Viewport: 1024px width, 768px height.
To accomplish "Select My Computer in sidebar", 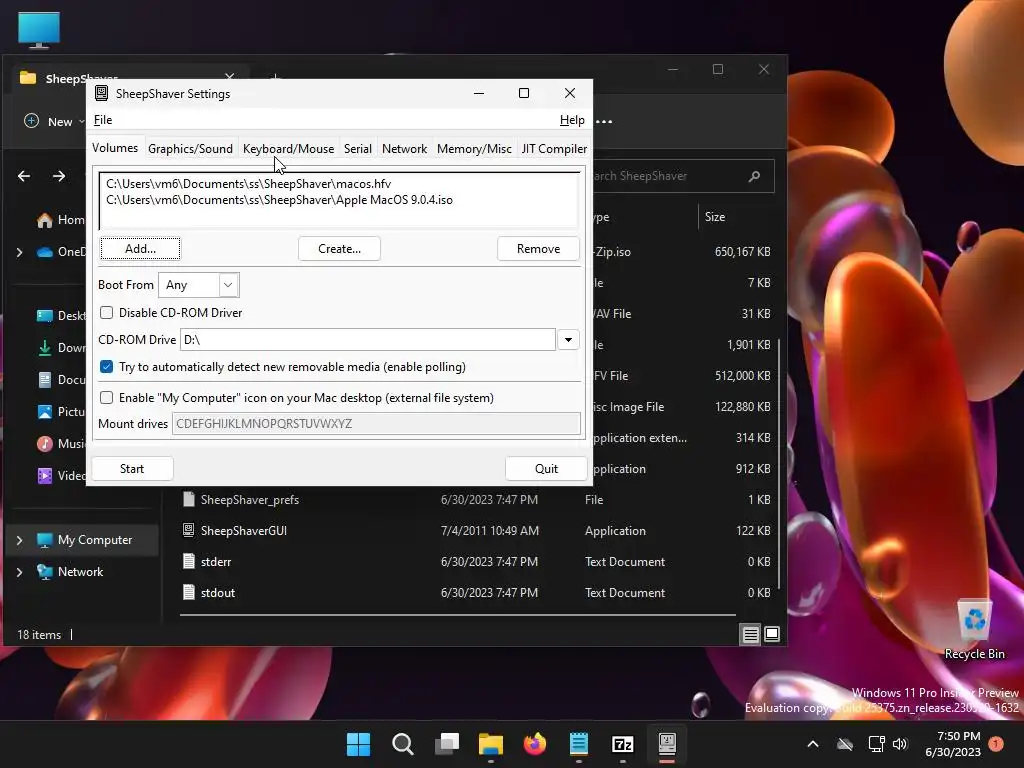I will (85, 540).
